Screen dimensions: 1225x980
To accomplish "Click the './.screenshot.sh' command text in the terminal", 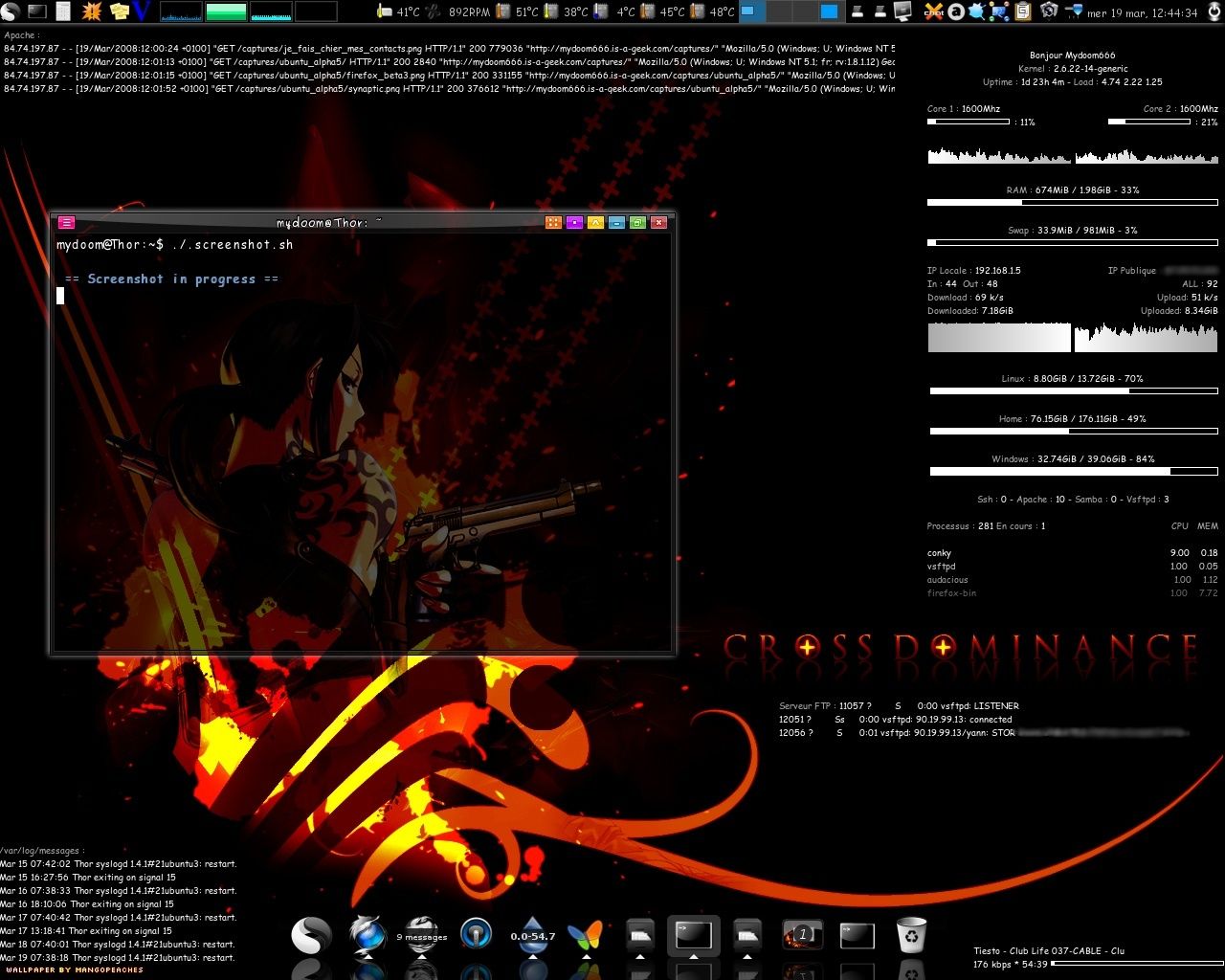I will (233, 245).
